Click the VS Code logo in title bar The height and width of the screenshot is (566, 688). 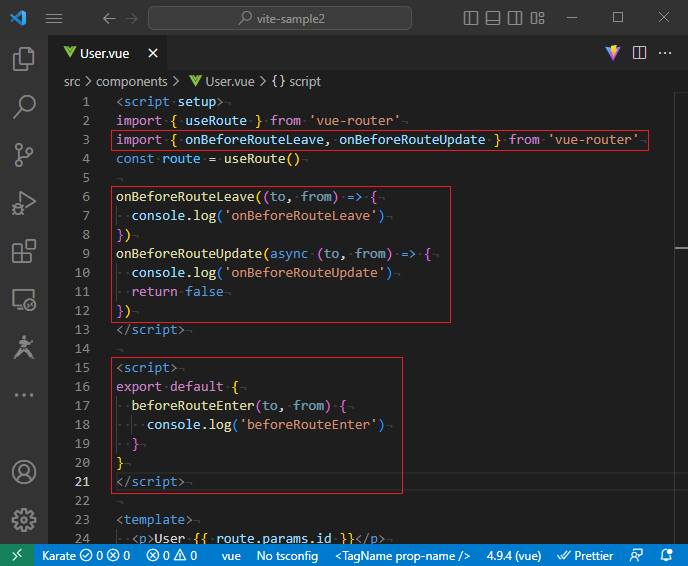18,18
